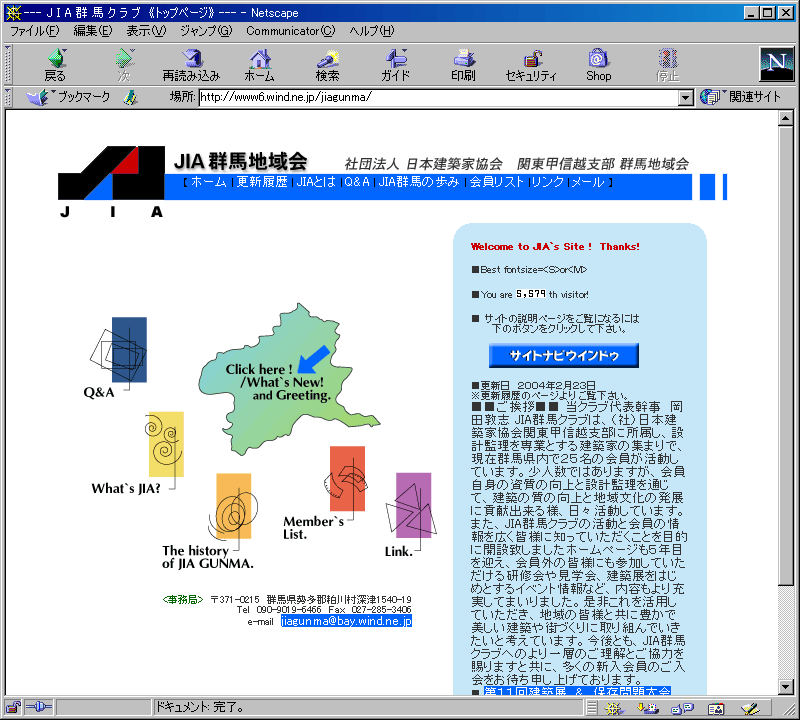This screenshot has width=800, height=720.
Task: Open Mail Inbox from the component bar
Action: (x=647, y=708)
